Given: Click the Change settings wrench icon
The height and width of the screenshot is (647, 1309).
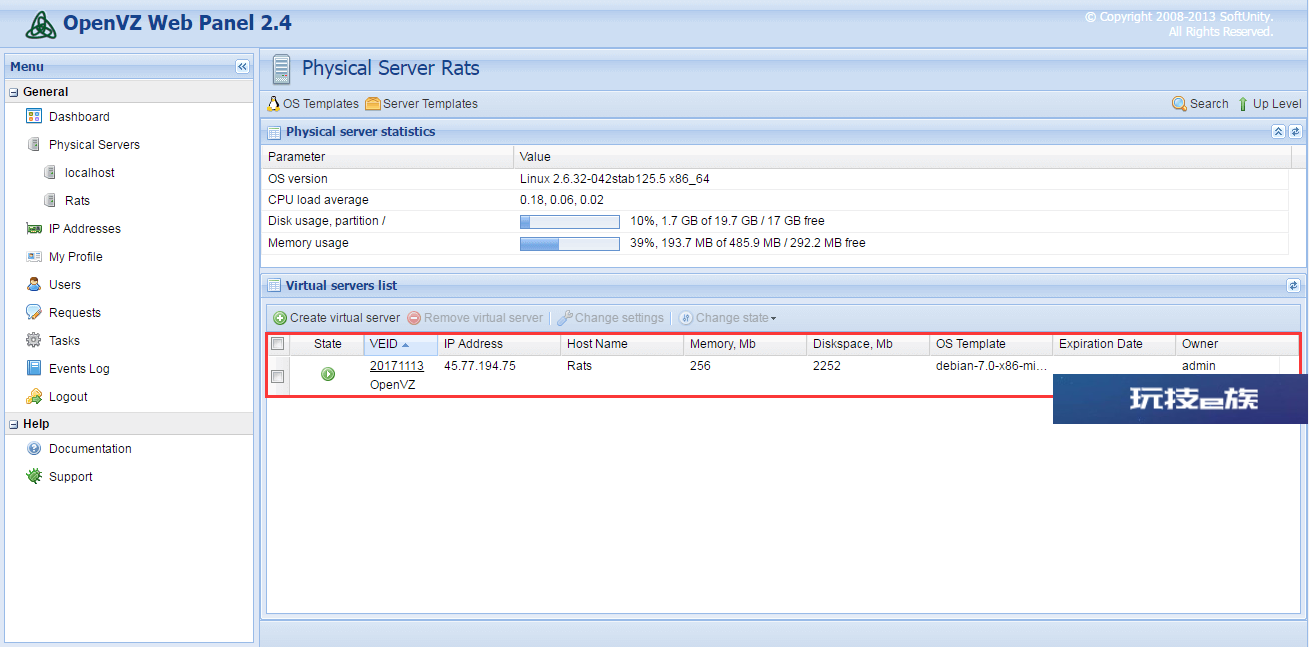Looking at the screenshot, I should (565, 318).
